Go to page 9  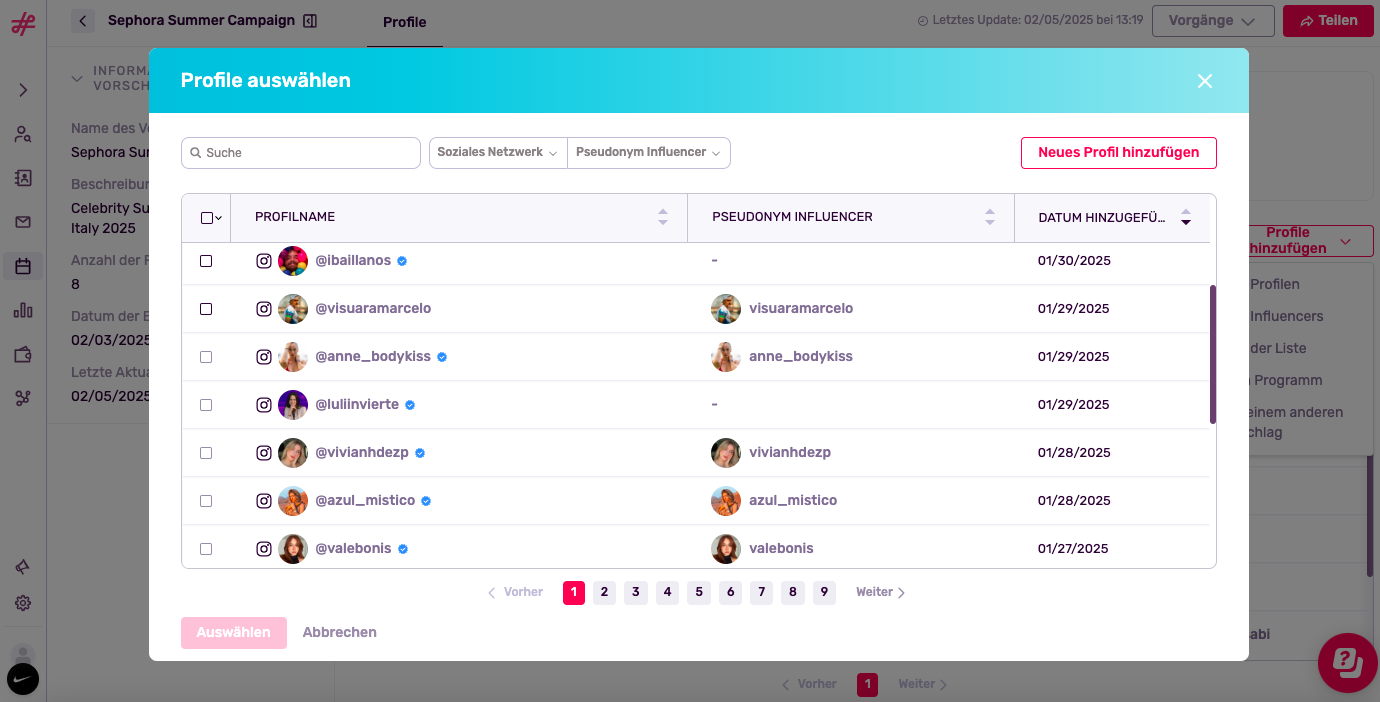pos(824,593)
